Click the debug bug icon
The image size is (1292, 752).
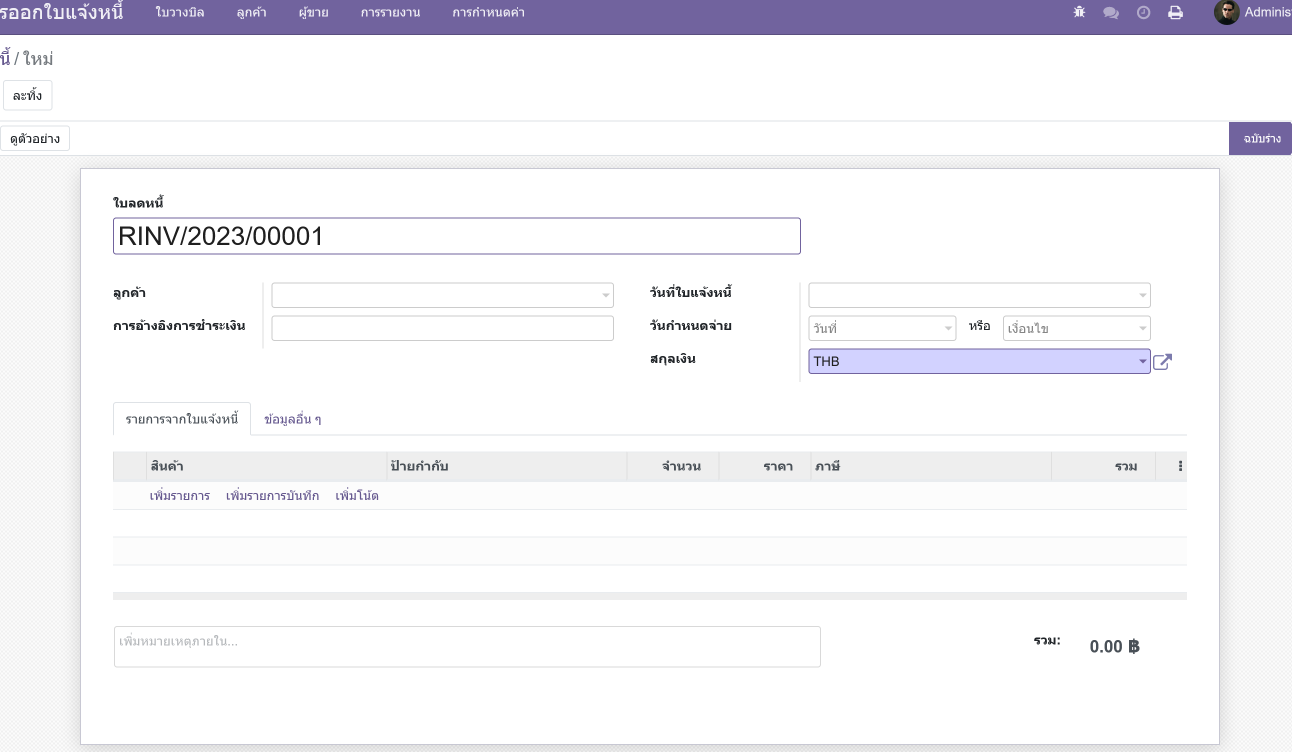(1079, 13)
